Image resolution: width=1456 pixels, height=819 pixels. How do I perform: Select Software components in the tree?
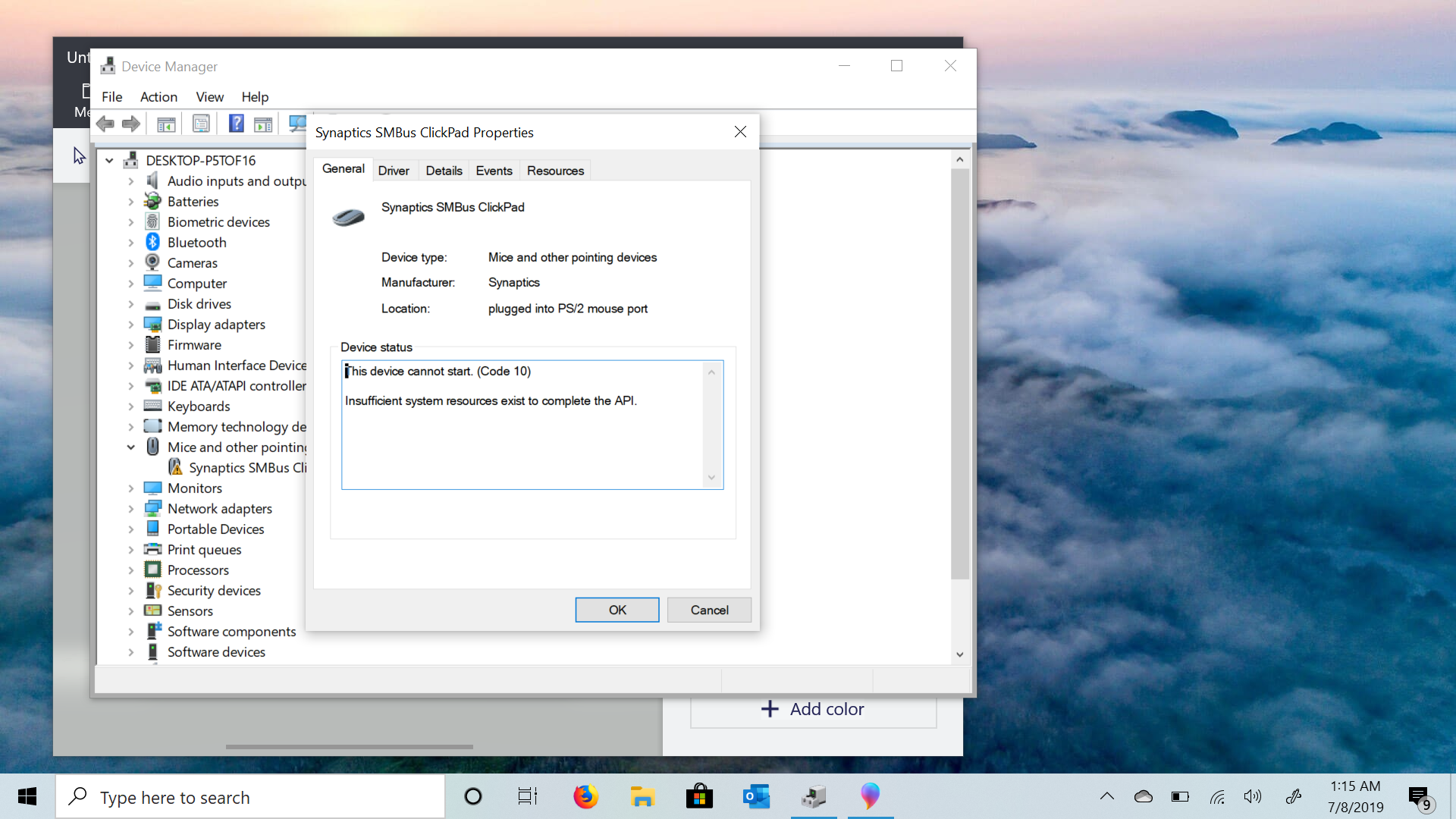point(231,631)
